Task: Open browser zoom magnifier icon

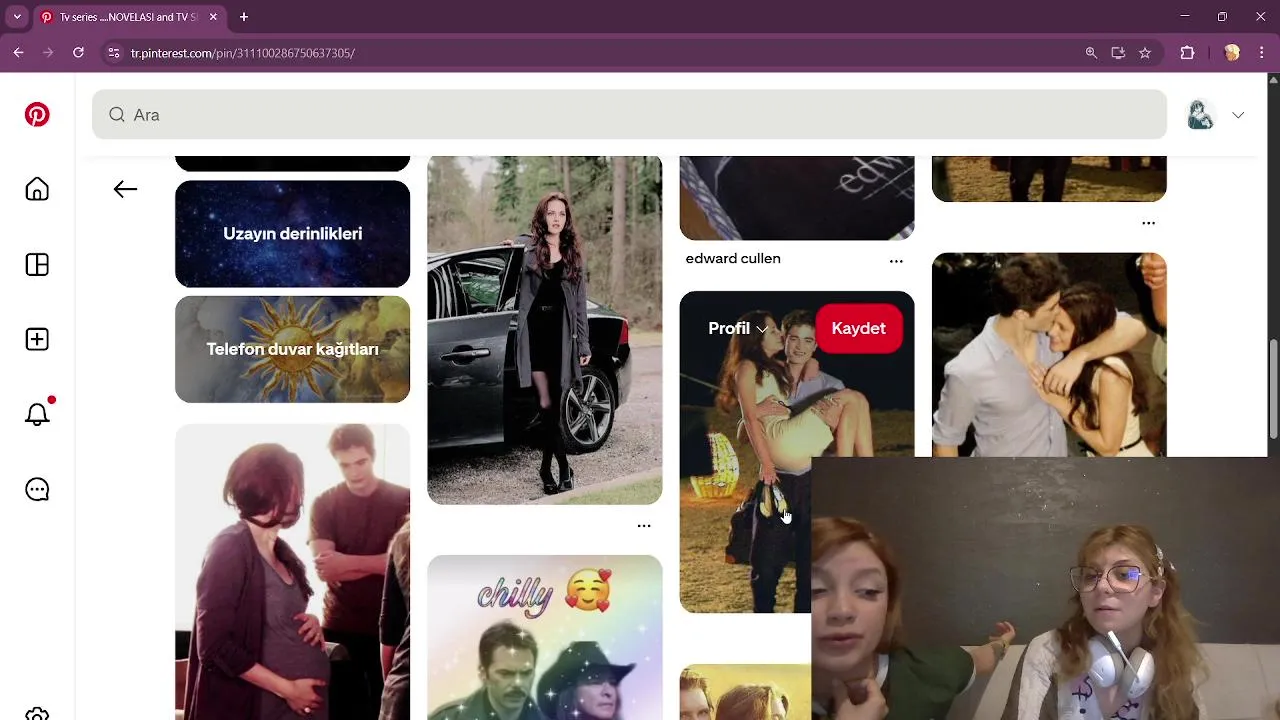Action: (x=1091, y=53)
